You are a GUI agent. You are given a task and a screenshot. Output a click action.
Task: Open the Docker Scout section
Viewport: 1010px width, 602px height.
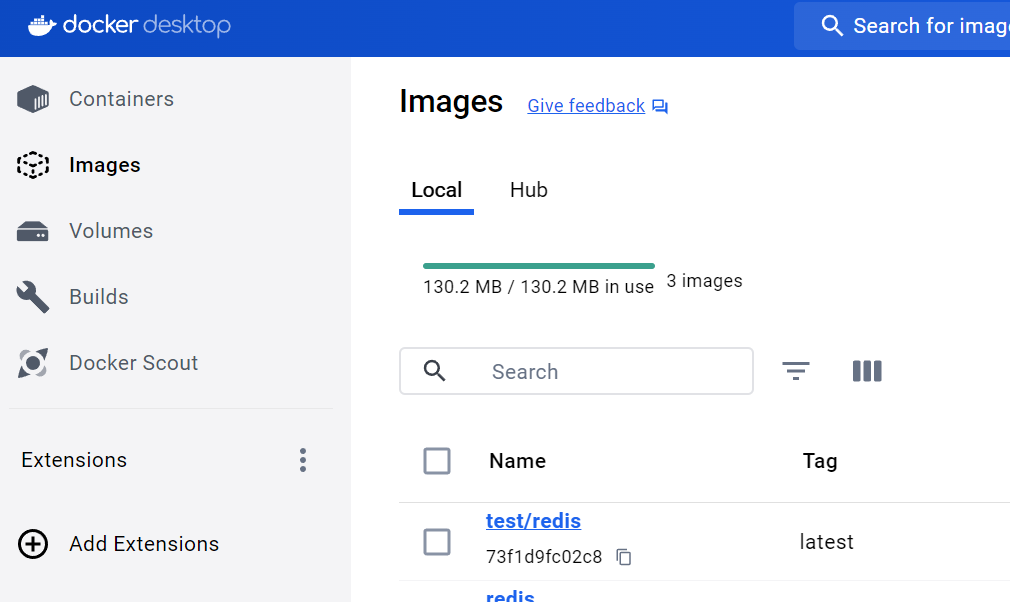coord(134,363)
